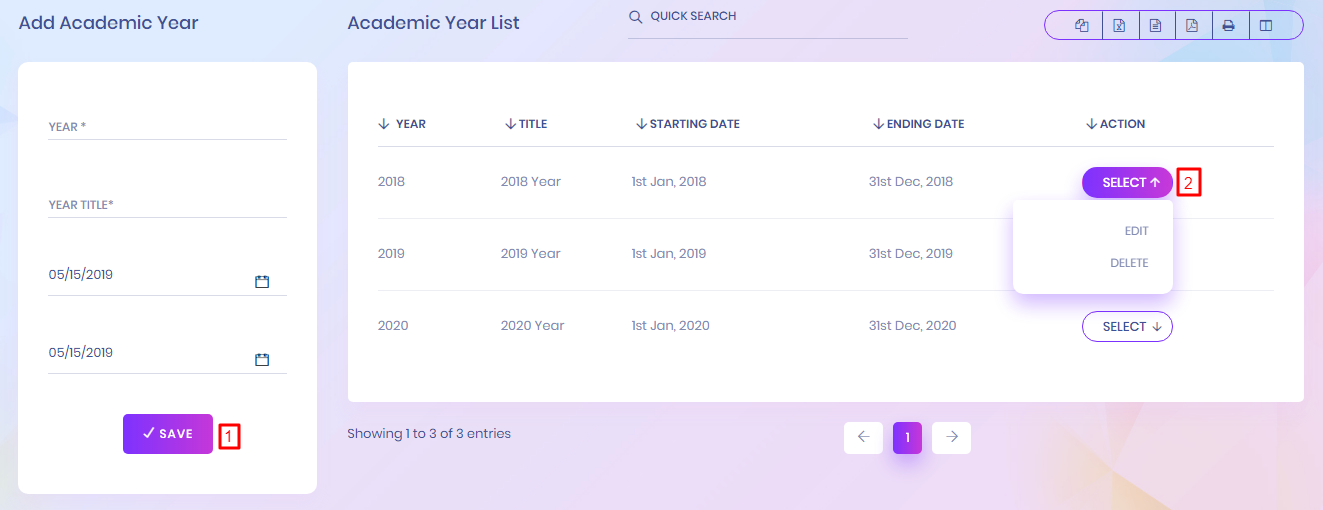Save the new academic year
This screenshot has width=1323, height=510.
pyautogui.click(x=168, y=434)
